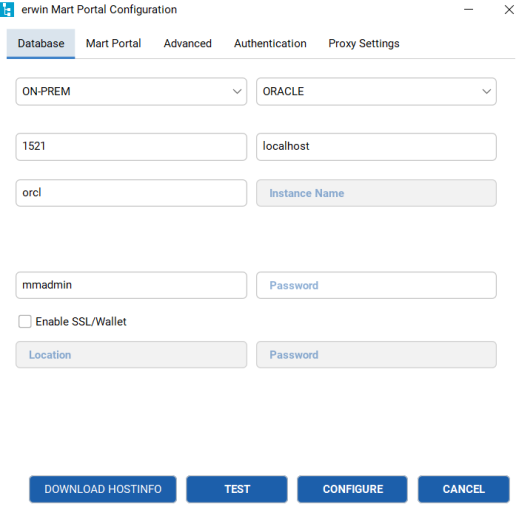Click the server field containing localhost
The image size is (516, 507).
376,147
